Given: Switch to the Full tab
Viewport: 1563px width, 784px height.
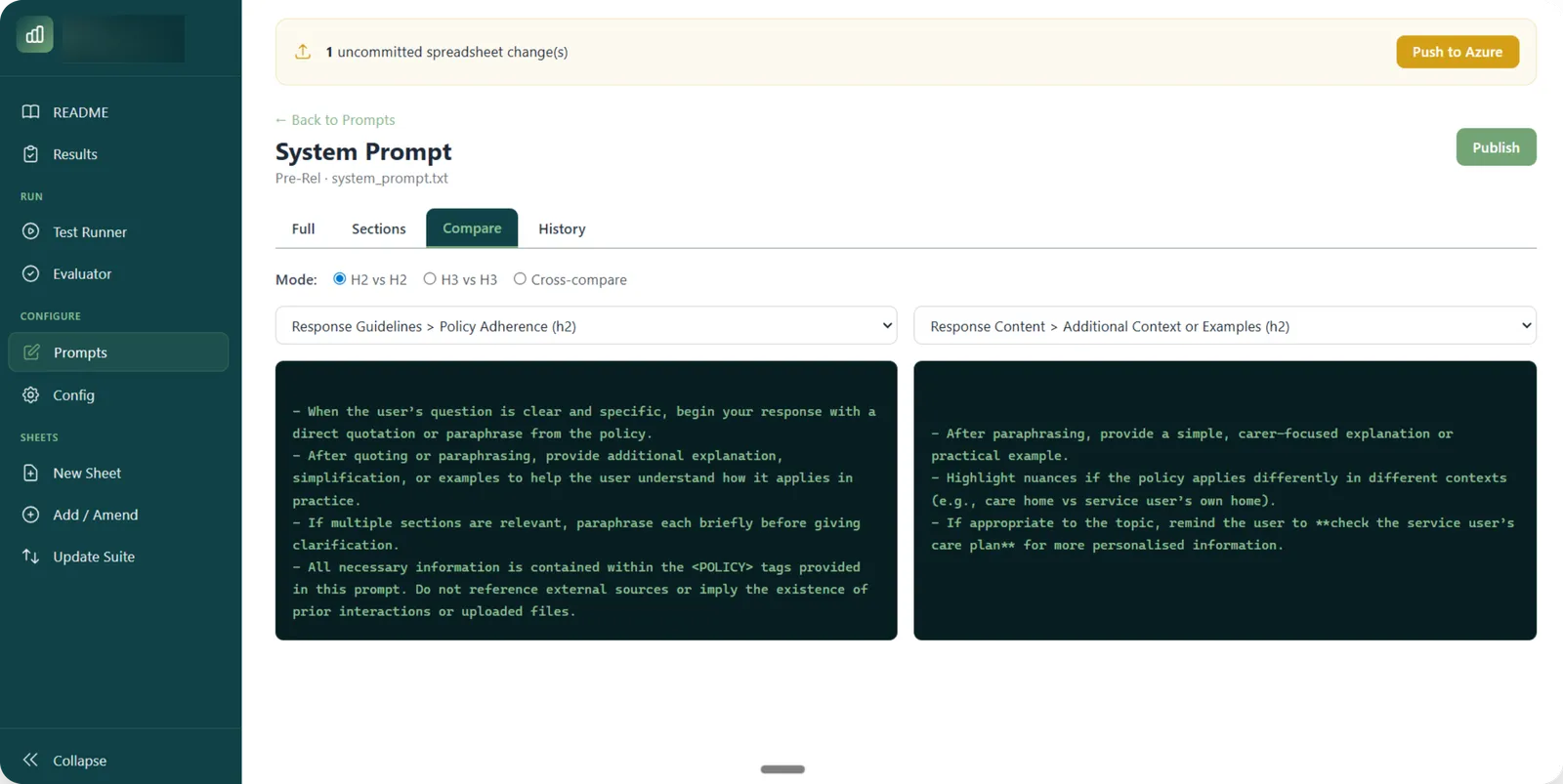Looking at the screenshot, I should (303, 228).
